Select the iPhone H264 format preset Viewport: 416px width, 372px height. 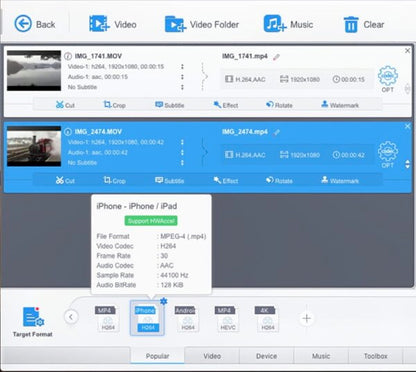(x=147, y=319)
